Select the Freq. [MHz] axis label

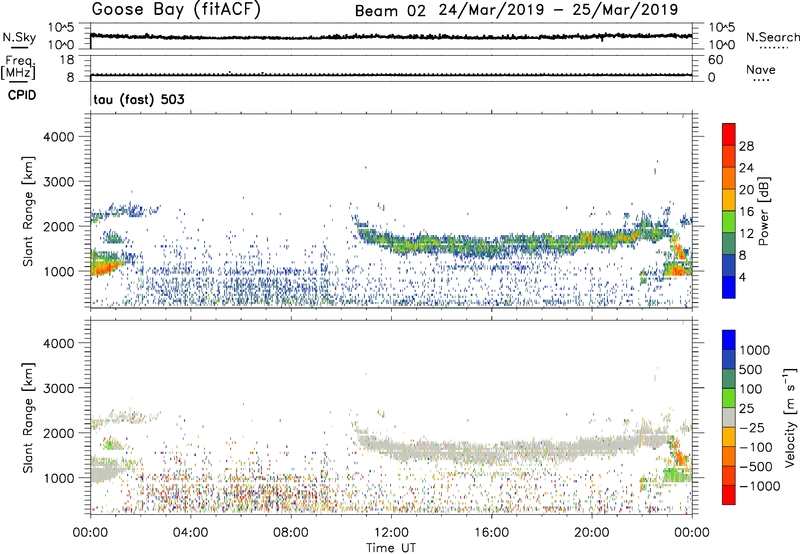(19, 67)
